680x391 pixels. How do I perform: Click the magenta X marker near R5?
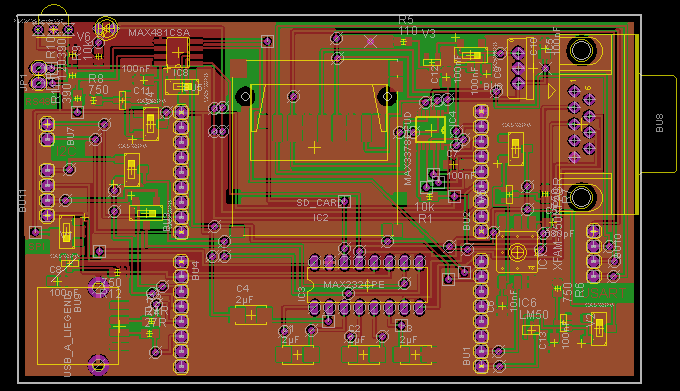(370, 41)
